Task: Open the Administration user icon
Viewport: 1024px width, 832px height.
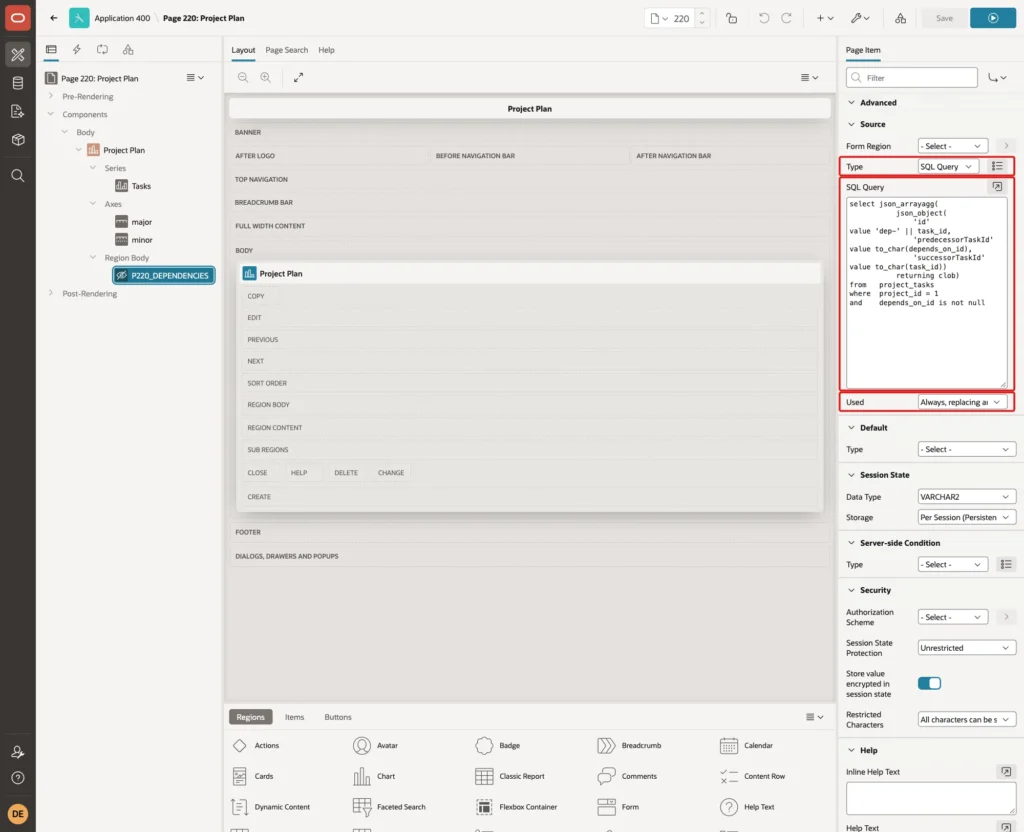Action: point(18,752)
